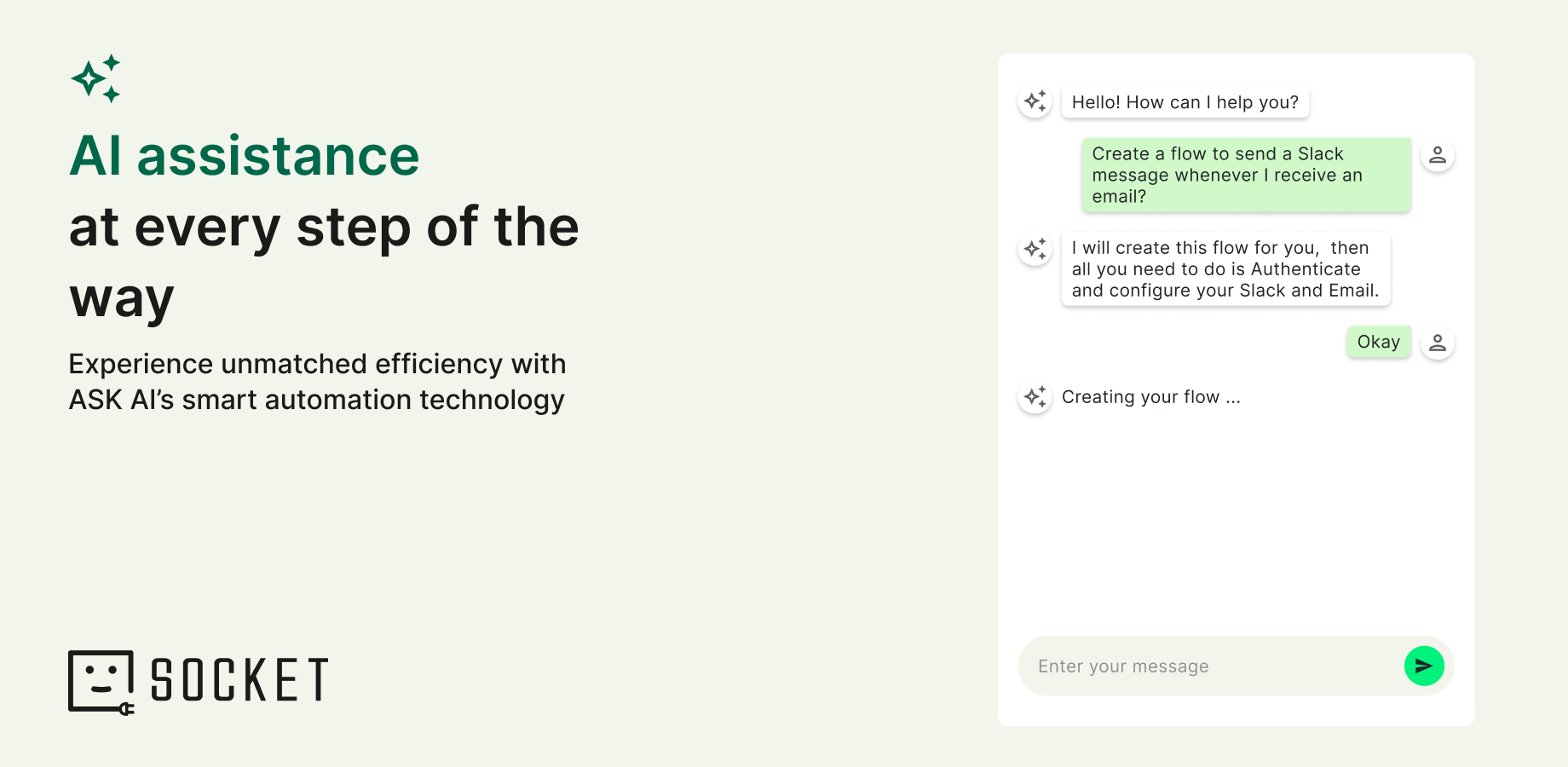Viewport: 1568px width, 767px height.
Task: Click the Experience unmatched efficiency subtitle
Action: 317,382
